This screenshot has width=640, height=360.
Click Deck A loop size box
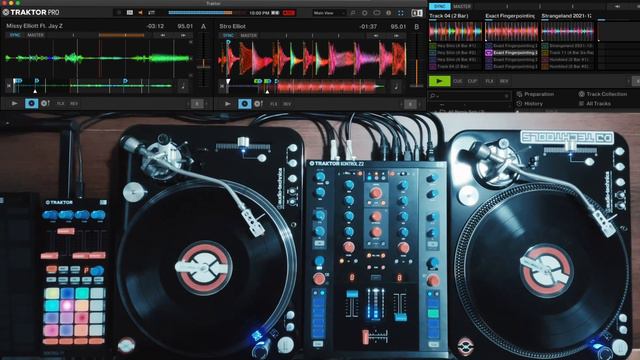pos(197,104)
